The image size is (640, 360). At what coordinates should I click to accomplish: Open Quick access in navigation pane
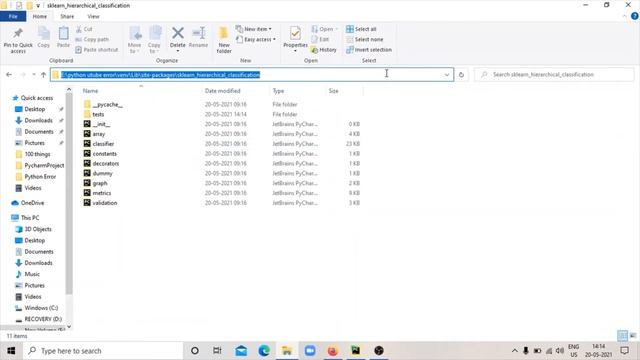tap(37, 98)
